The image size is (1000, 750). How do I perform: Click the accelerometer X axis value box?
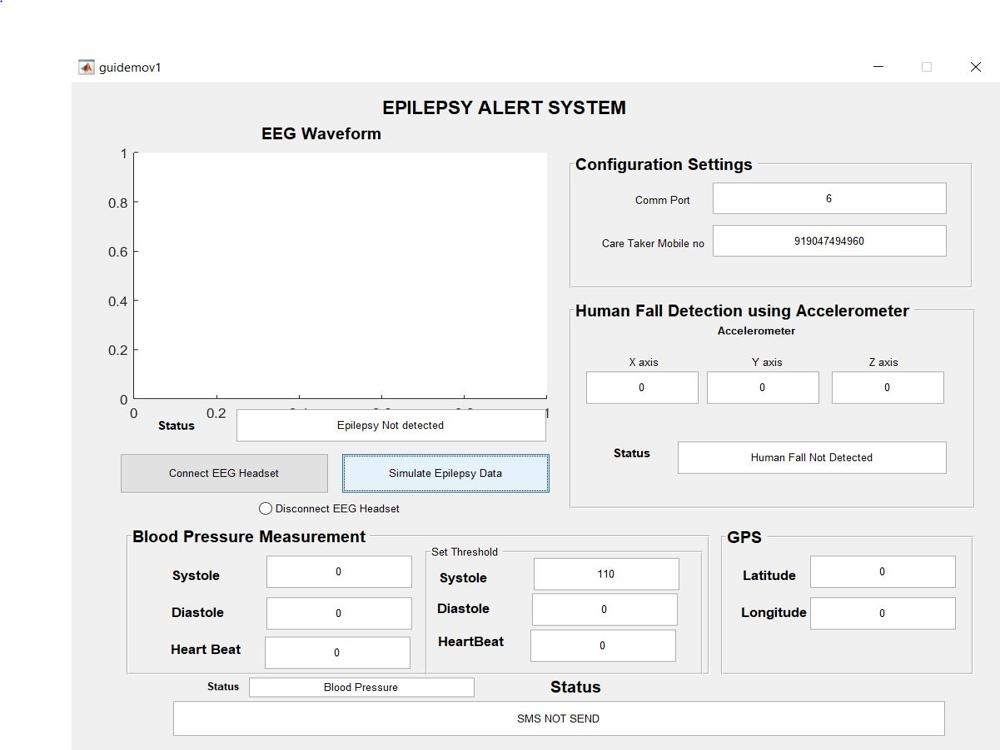pos(642,387)
